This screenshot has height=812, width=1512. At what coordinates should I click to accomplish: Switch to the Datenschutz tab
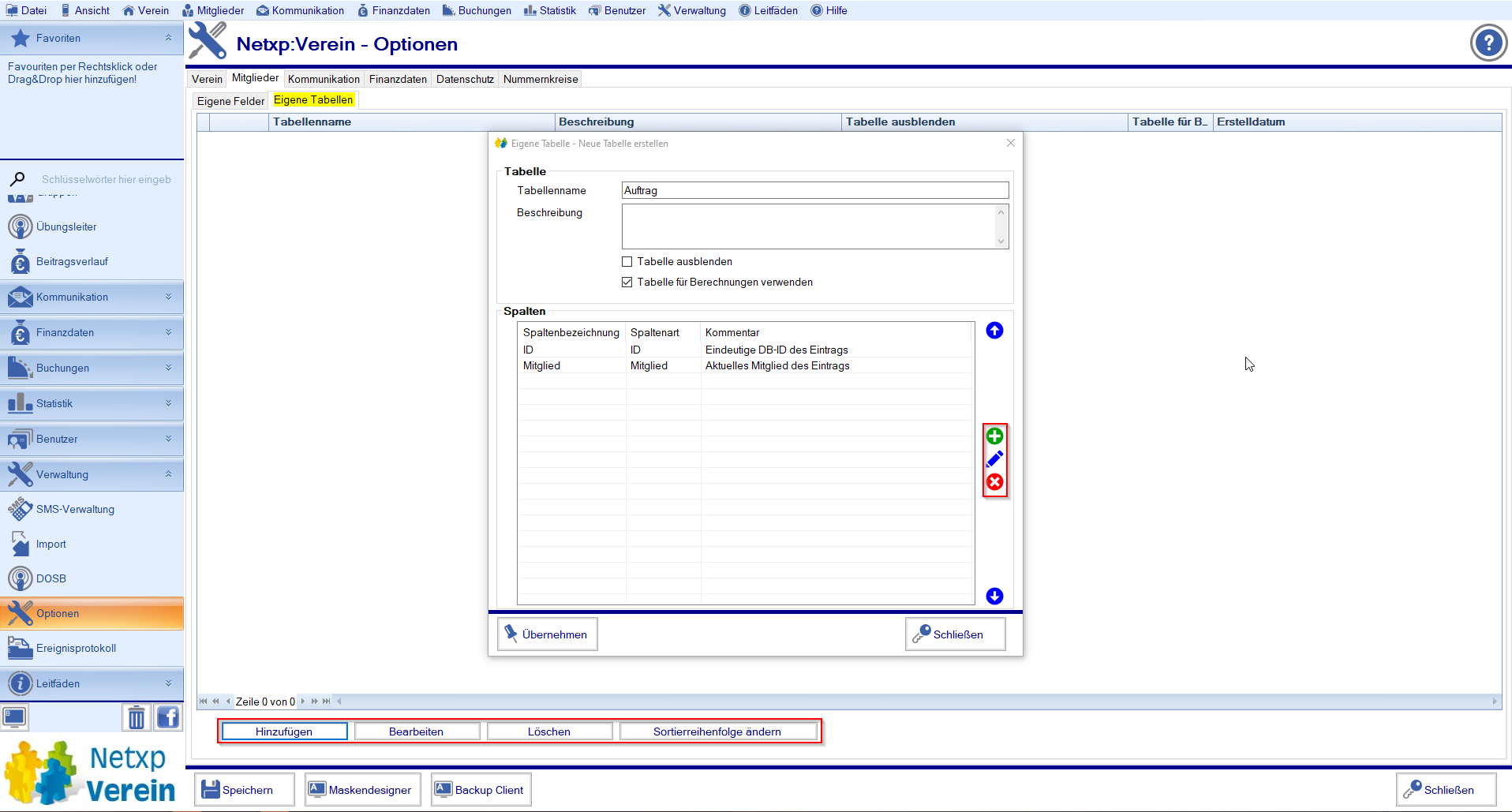coord(465,79)
